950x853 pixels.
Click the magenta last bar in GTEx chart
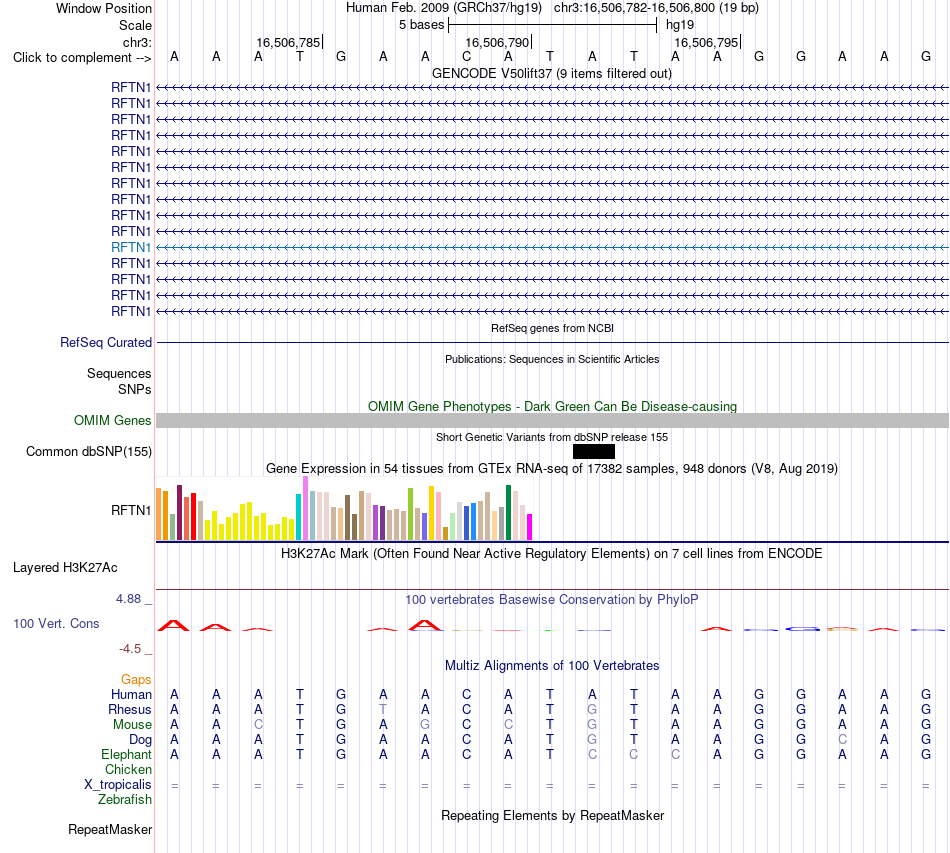530,527
